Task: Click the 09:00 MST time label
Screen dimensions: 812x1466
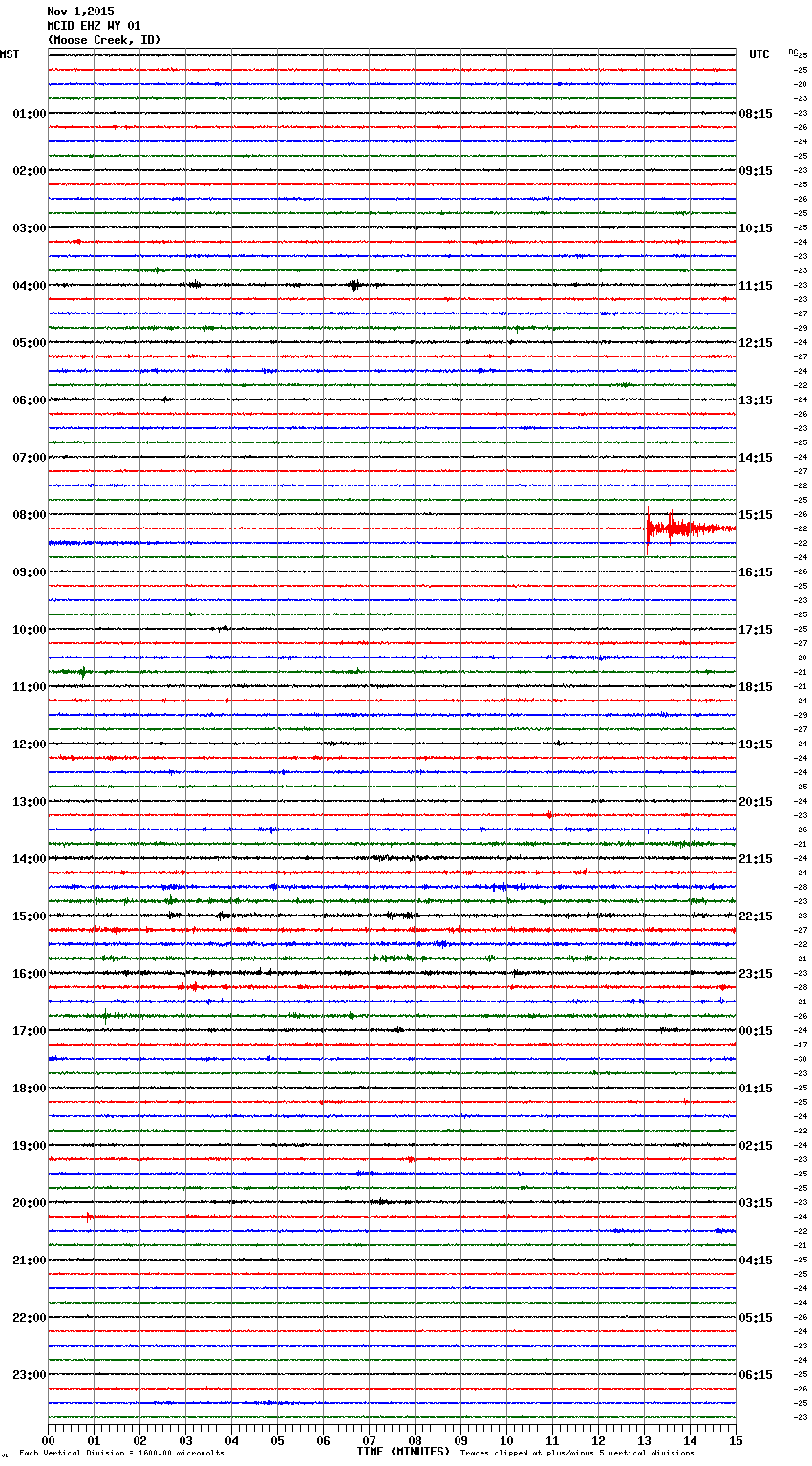Action: tap(30, 572)
